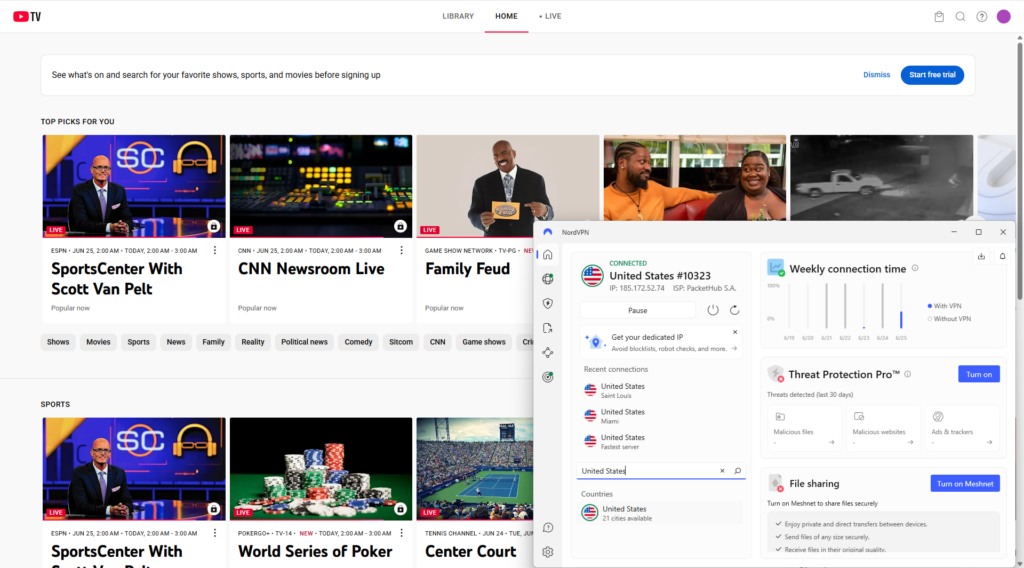Open the purple account avatar

tap(1004, 16)
